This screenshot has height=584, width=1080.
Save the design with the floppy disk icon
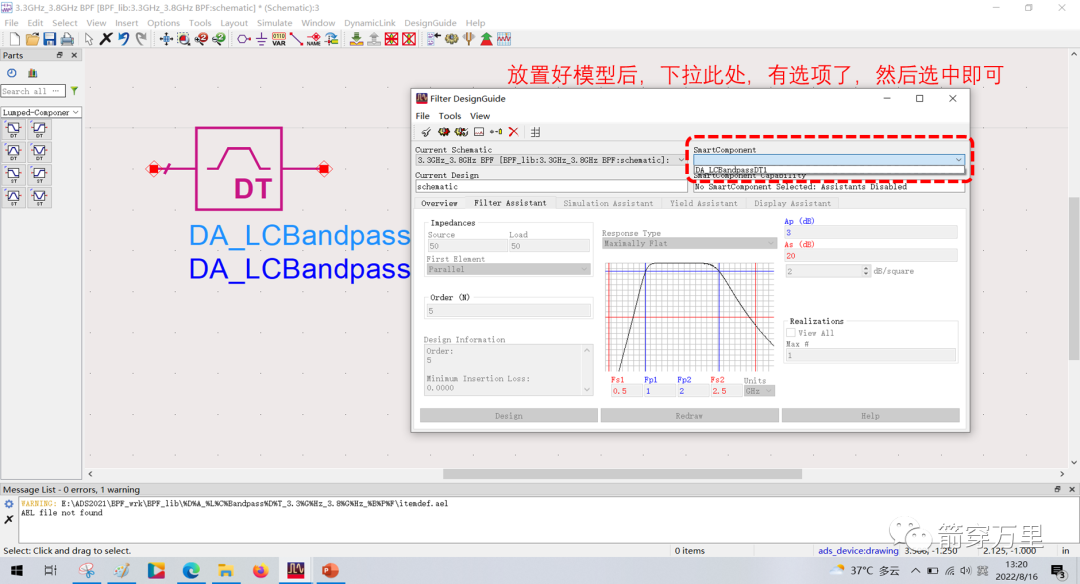point(50,39)
